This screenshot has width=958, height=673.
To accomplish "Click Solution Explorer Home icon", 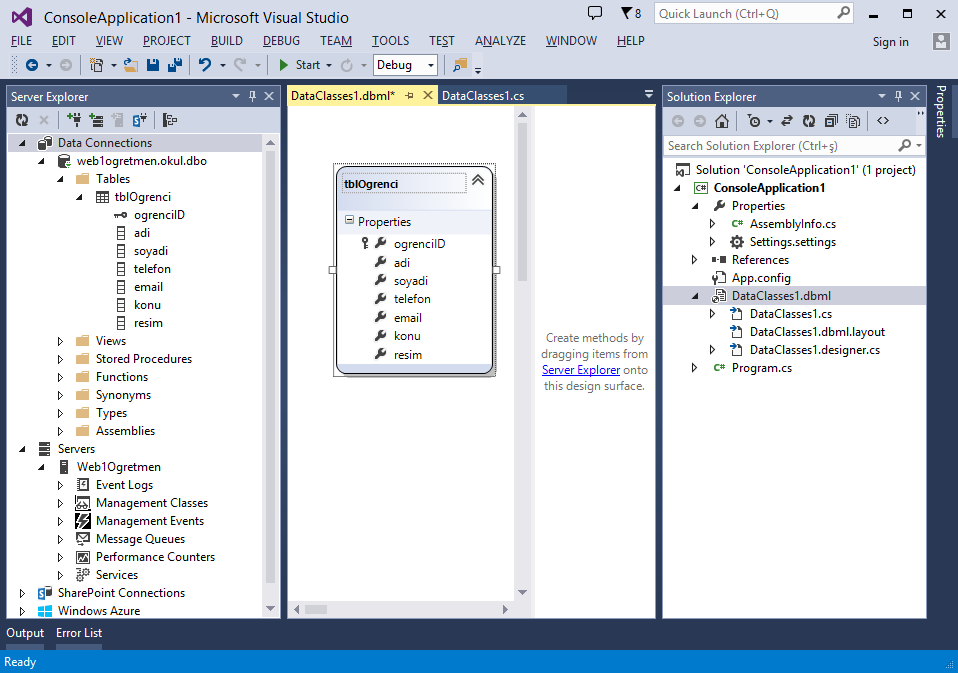I will (x=722, y=121).
